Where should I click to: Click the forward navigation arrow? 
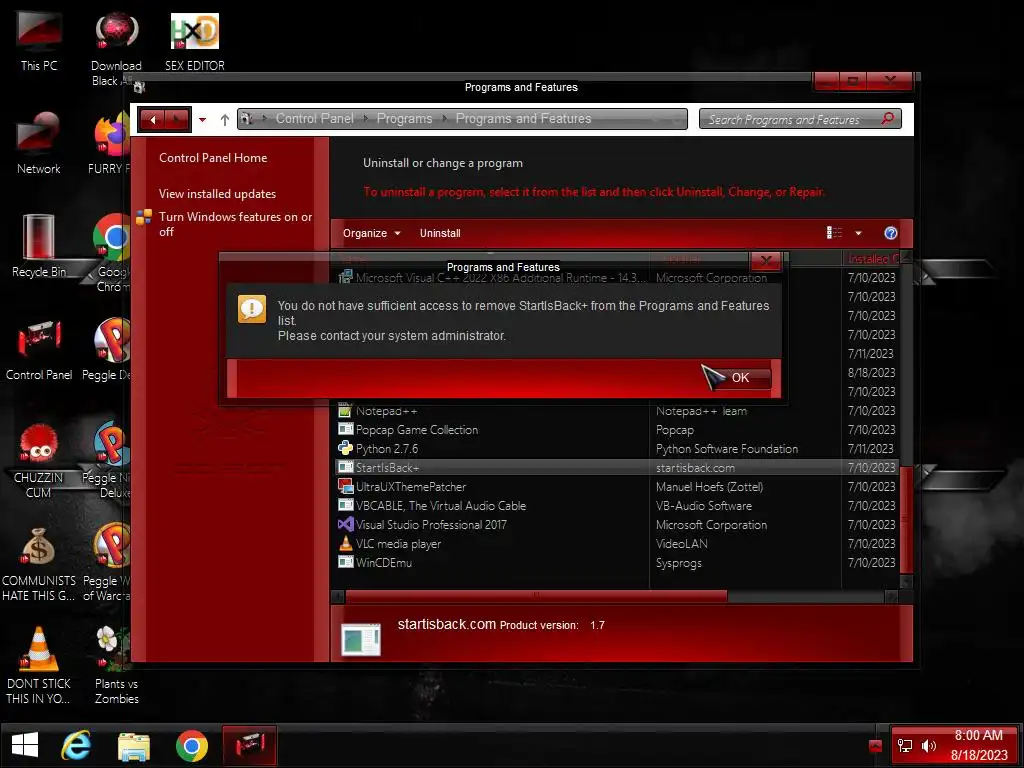[x=177, y=120]
